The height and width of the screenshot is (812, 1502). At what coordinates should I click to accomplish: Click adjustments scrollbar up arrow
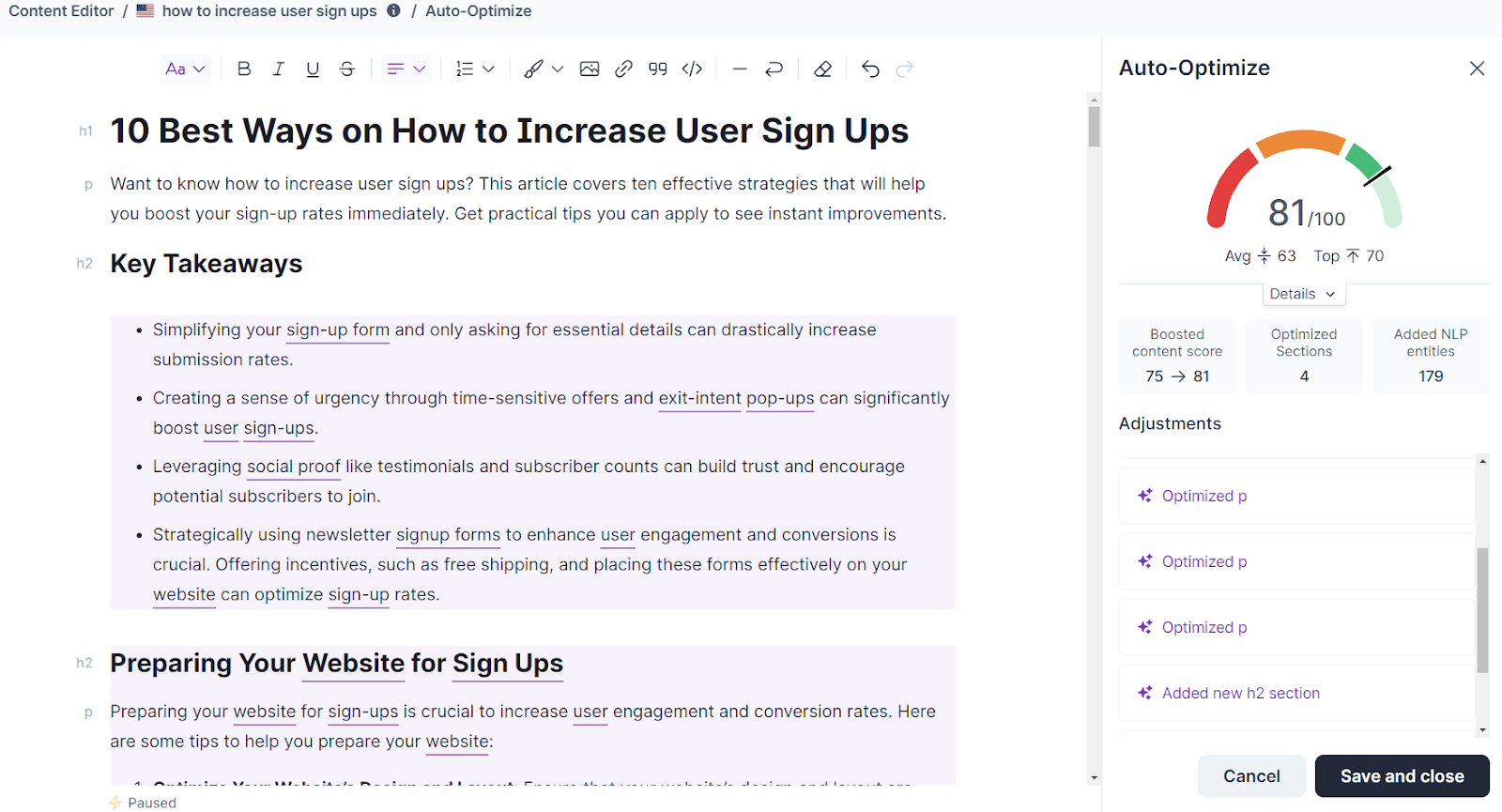click(1482, 461)
